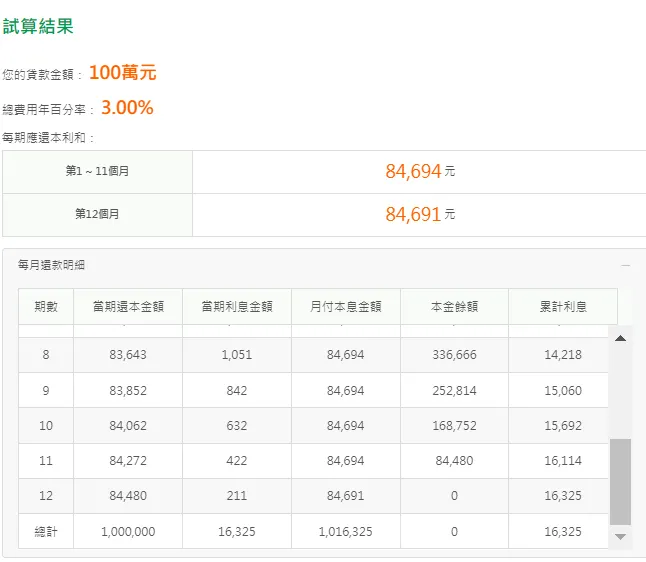Collapse the 每月還款明細 panel
646x562 pixels.
625,266
